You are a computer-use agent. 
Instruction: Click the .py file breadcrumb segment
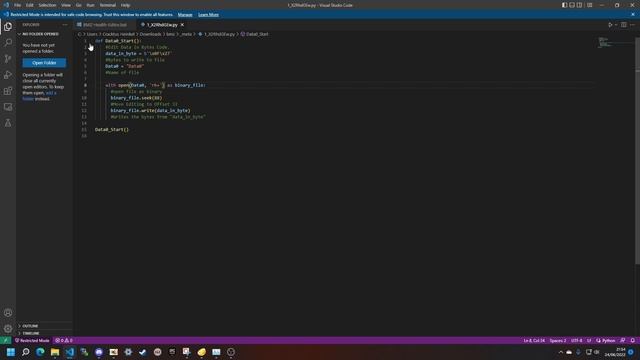click(219, 34)
